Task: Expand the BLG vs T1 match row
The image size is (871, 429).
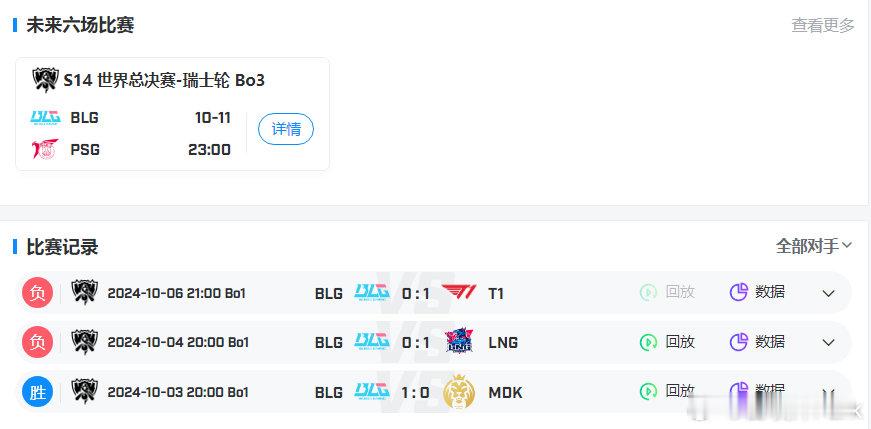Action: [829, 293]
